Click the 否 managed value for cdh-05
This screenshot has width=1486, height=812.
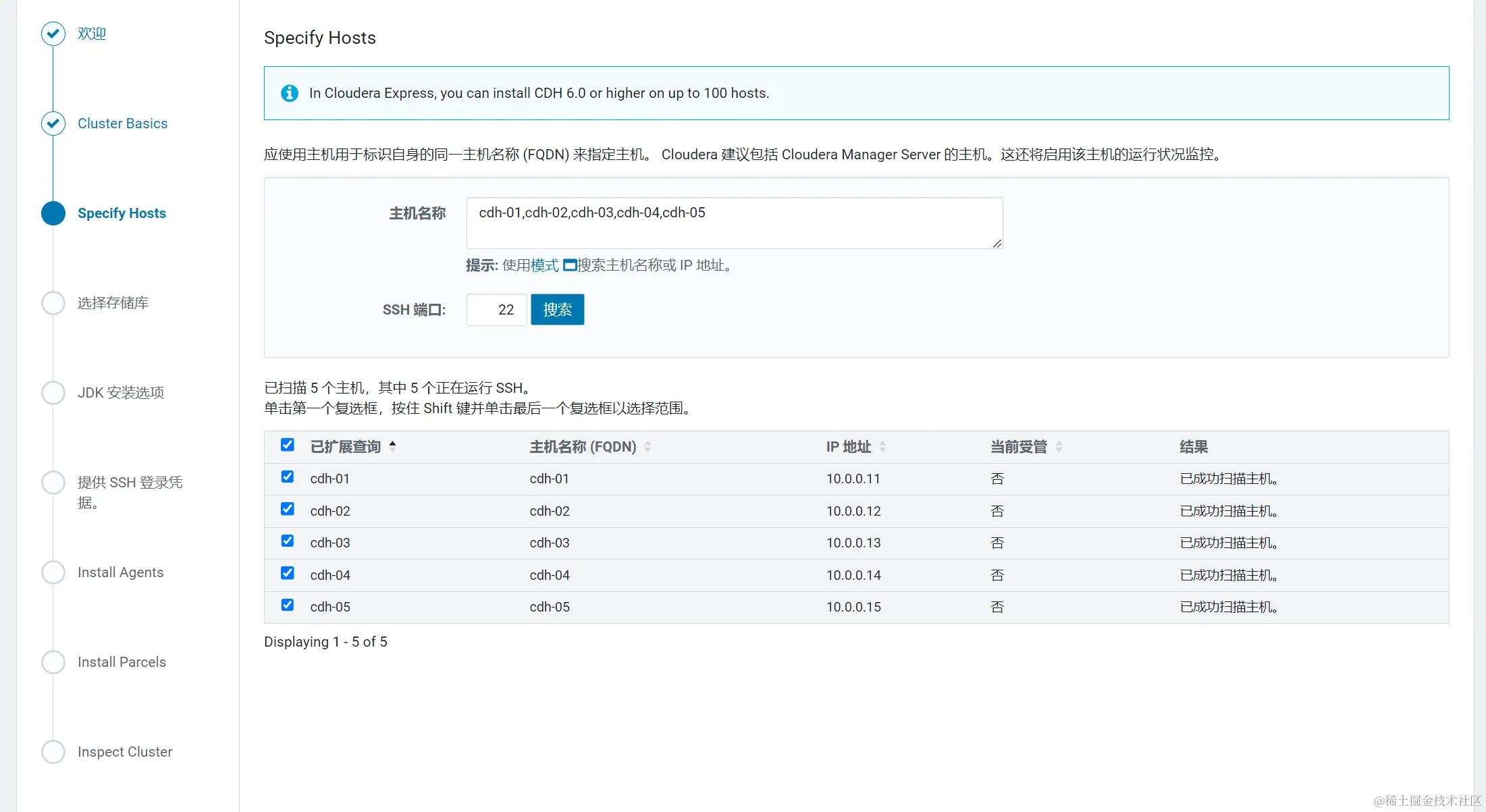pos(997,607)
